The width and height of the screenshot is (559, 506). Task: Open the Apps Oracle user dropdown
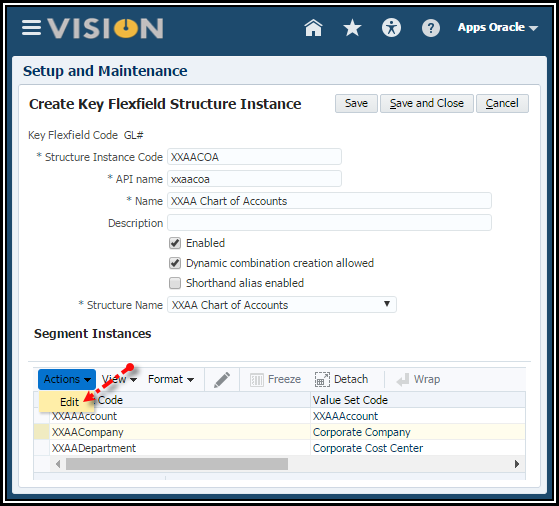(x=498, y=27)
